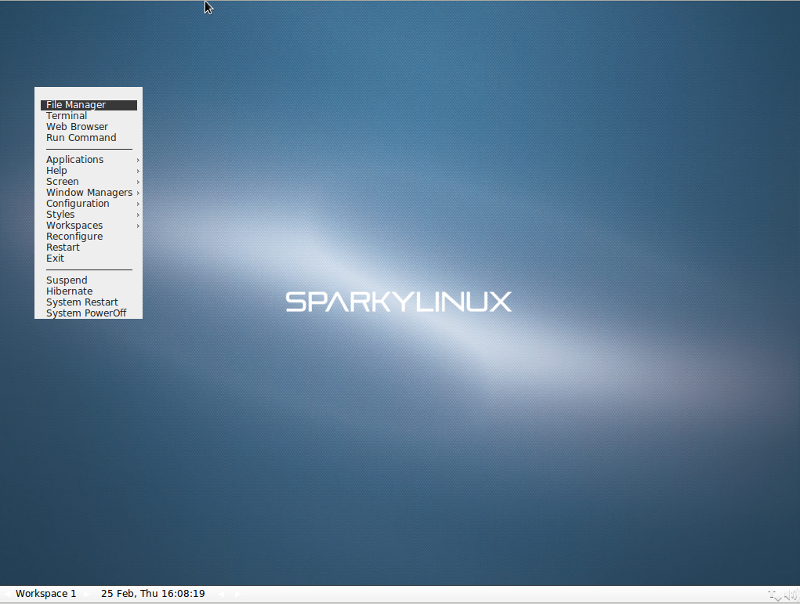The width and height of the screenshot is (800, 604).
Task: Choose Exit in the root menu
Action: (x=89, y=259)
